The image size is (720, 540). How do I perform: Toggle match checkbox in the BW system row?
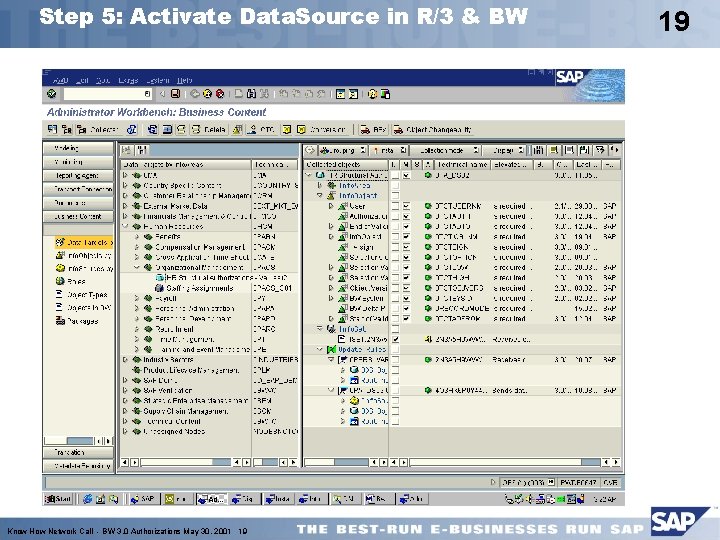click(x=406, y=298)
